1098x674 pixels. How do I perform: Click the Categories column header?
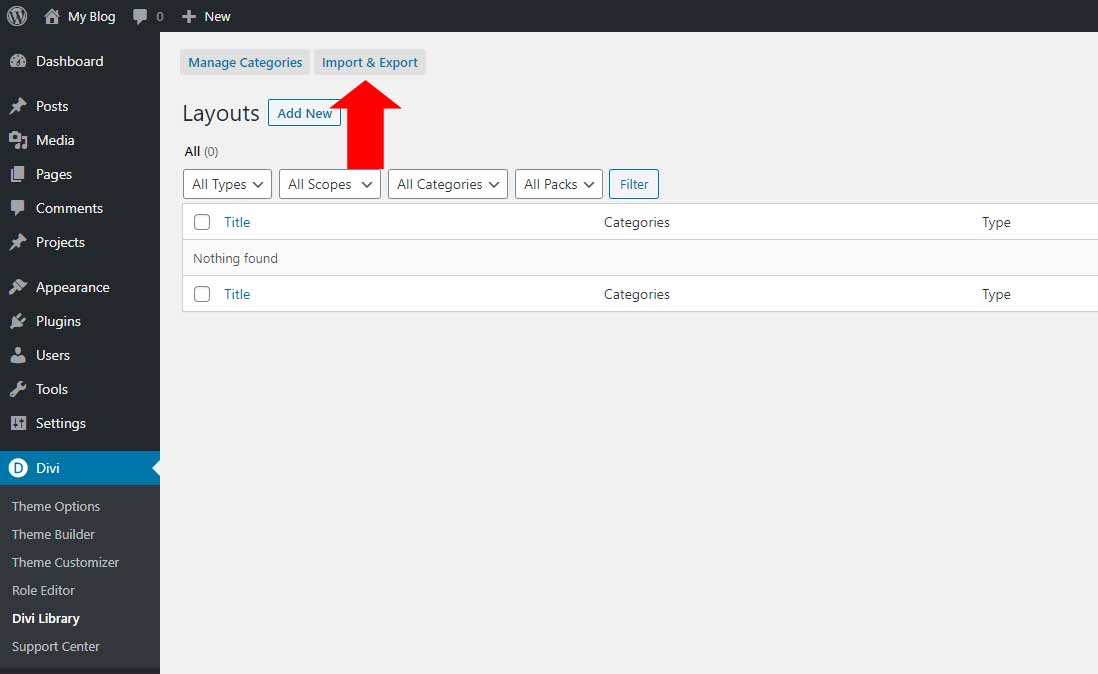[x=637, y=222]
